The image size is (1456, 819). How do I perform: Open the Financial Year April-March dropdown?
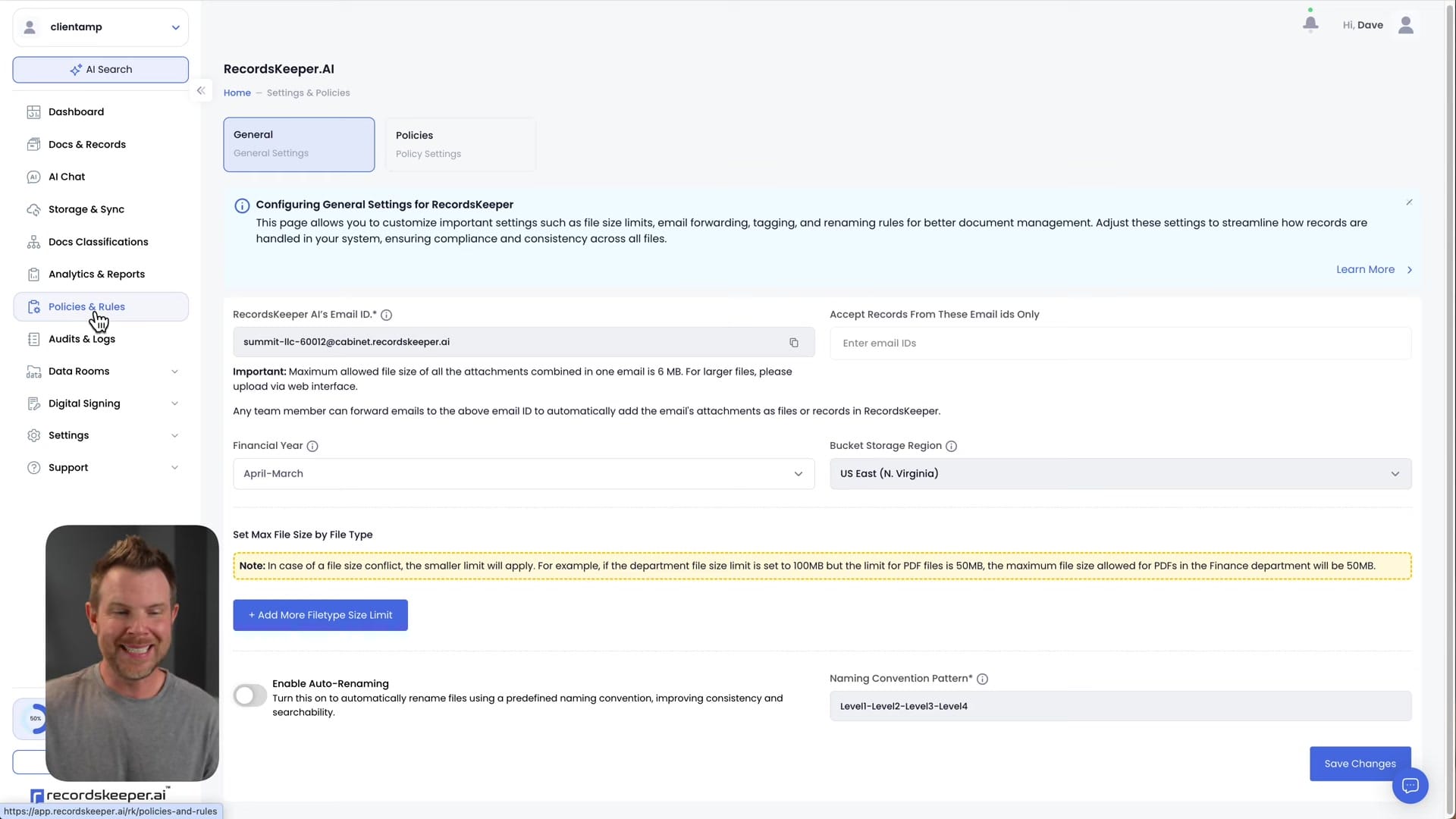click(x=524, y=474)
